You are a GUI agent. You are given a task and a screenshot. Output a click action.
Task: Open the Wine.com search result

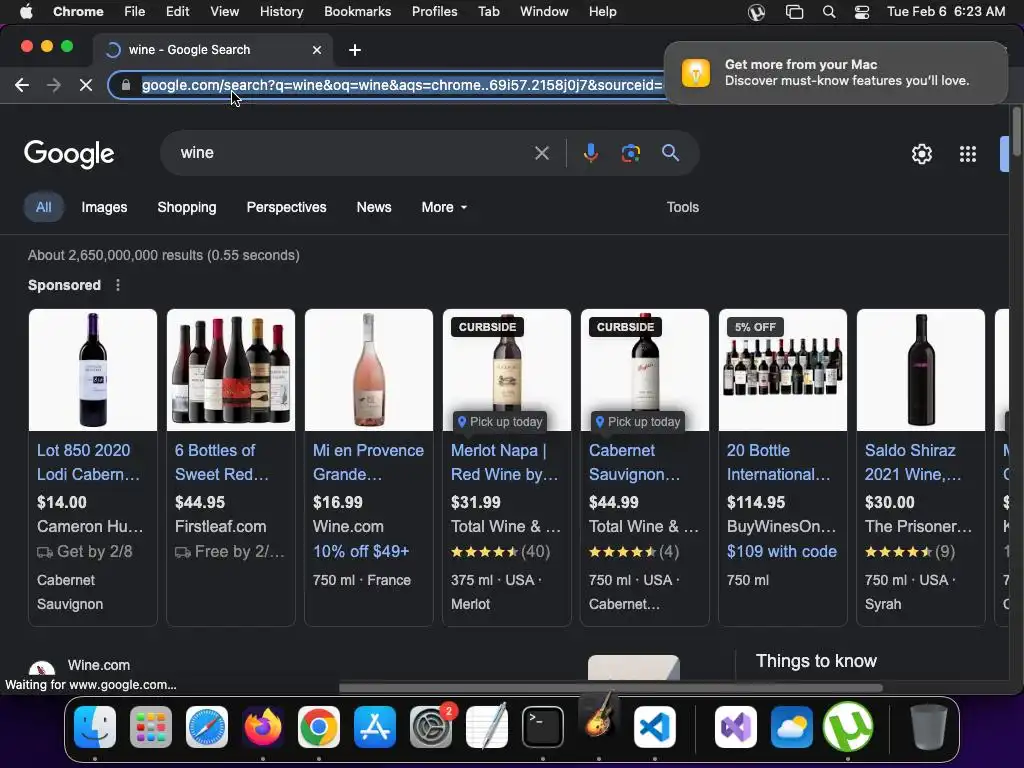(x=99, y=665)
